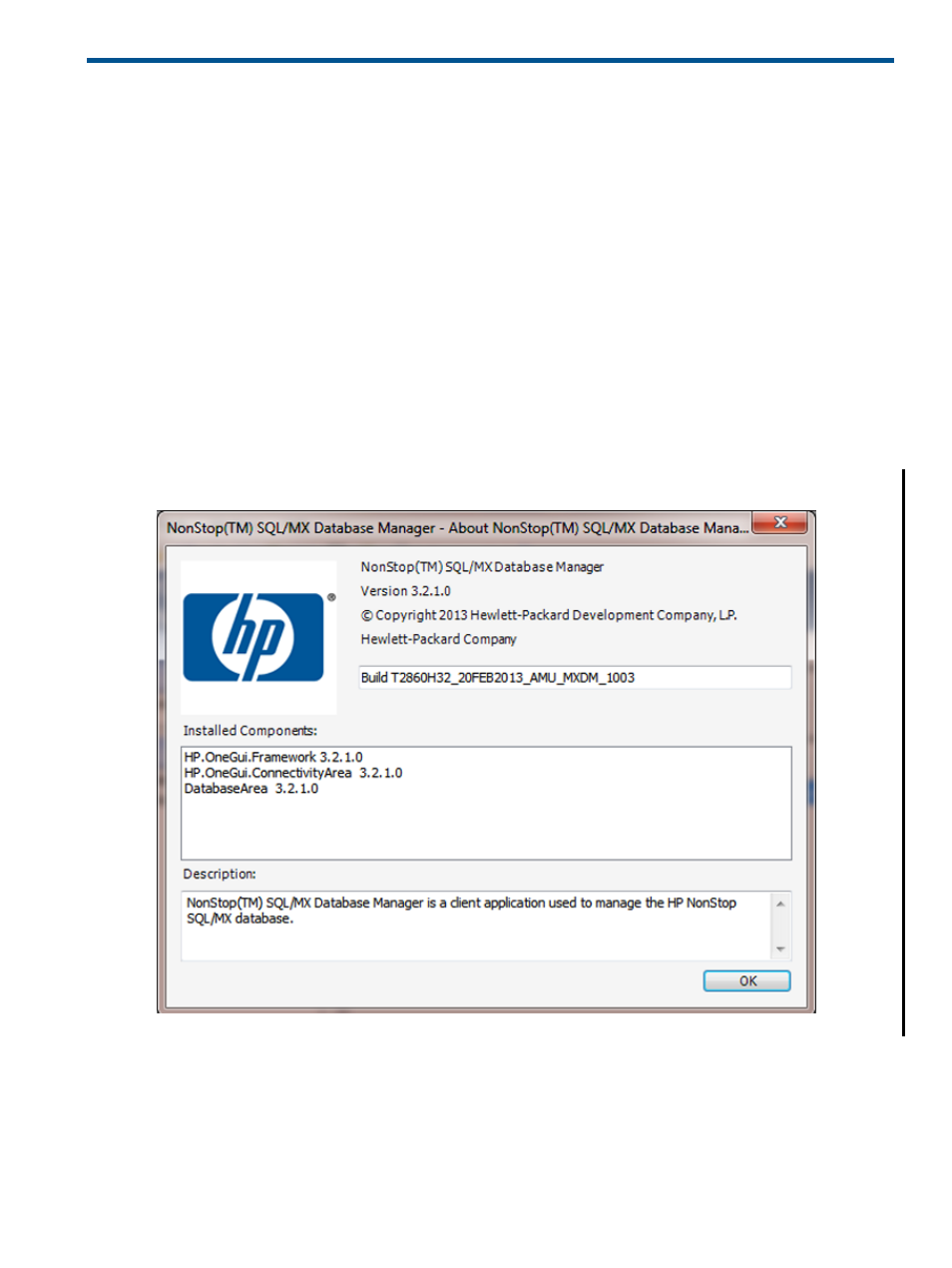Click the Copyright 2013 Hewlett-Packard Development line
Screen dimensions: 952x1268
coord(549,616)
